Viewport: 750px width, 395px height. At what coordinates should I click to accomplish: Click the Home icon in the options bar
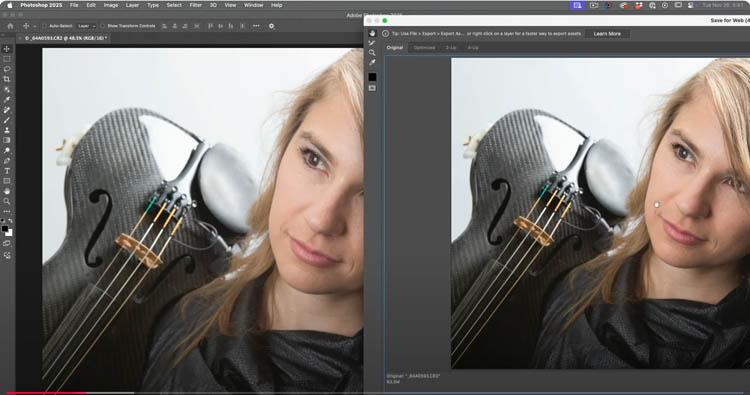coord(10,26)
